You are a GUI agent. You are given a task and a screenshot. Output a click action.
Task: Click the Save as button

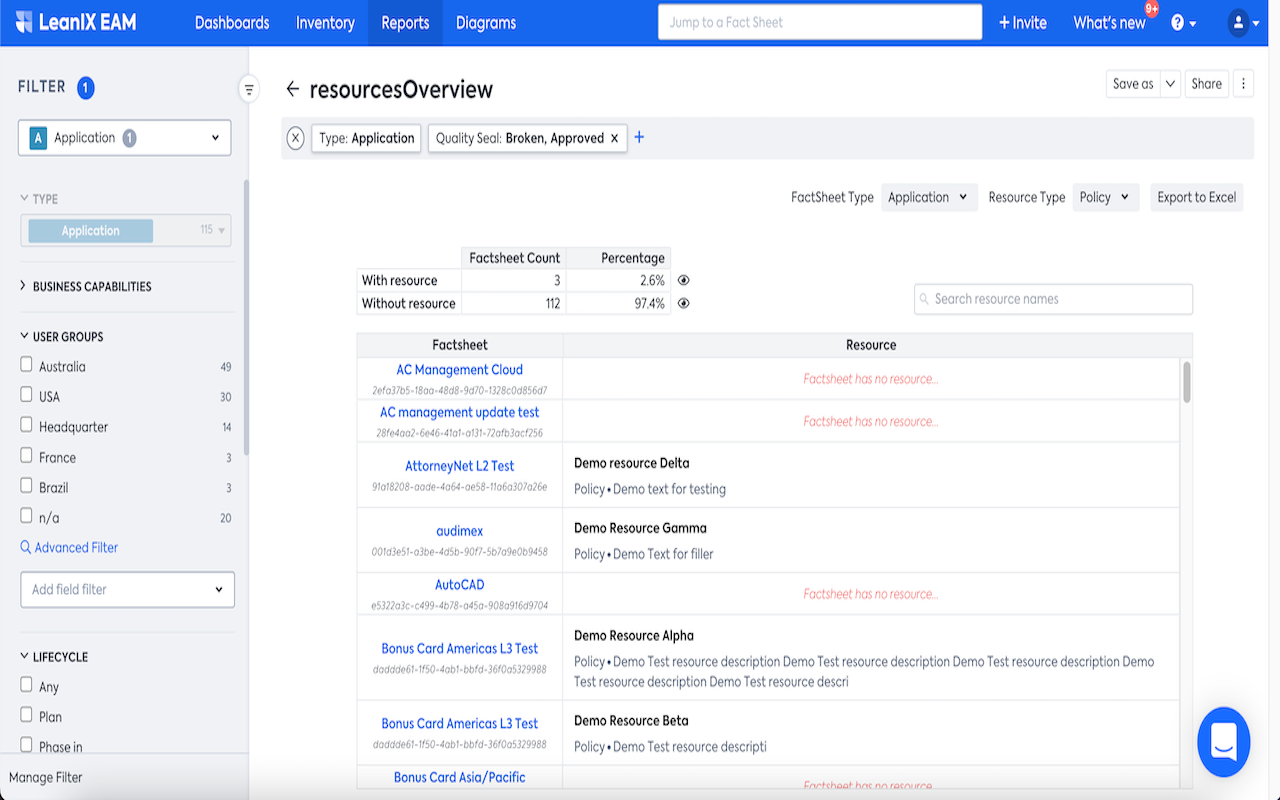point(1133,84)
